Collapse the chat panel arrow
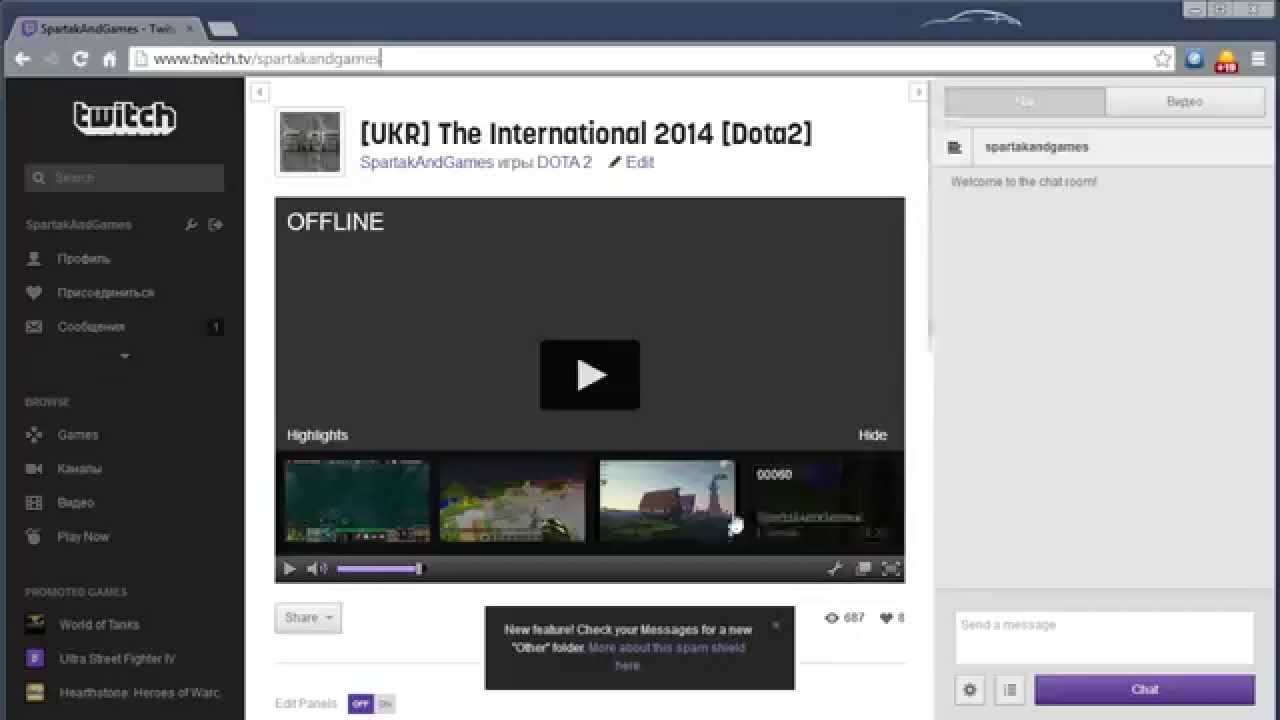 coord(918,92)
